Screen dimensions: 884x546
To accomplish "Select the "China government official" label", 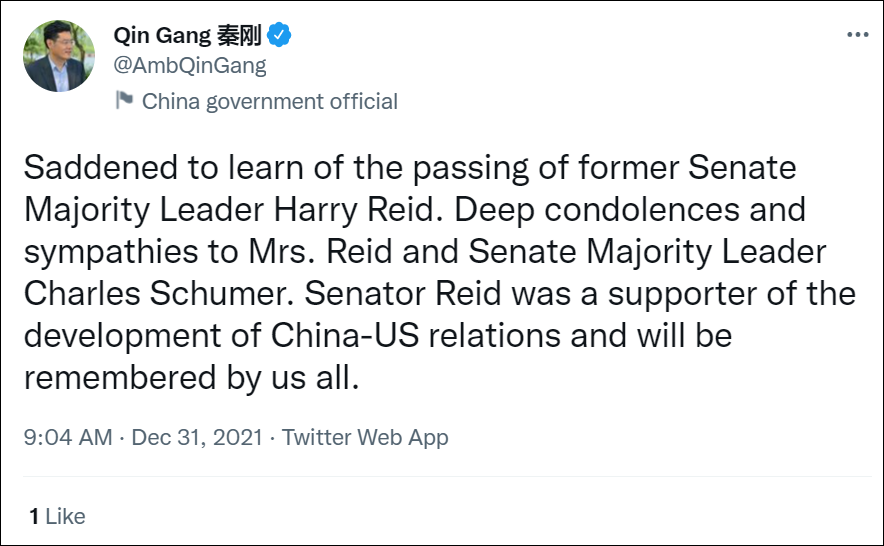I will click(x=270, y=101).
